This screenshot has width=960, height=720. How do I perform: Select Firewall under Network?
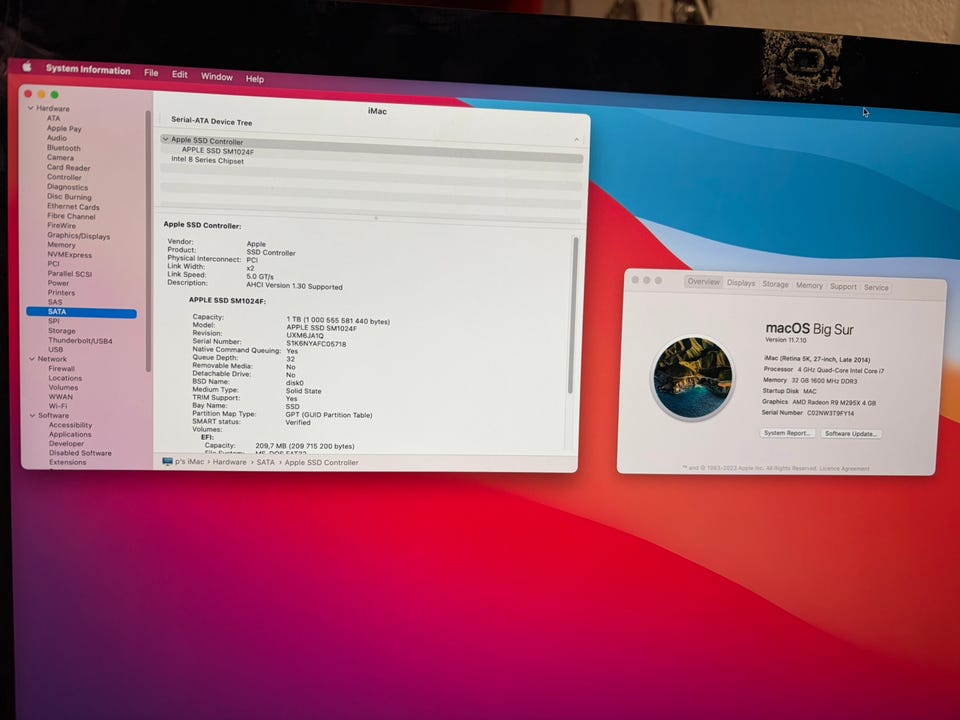[x=62, y=369]
